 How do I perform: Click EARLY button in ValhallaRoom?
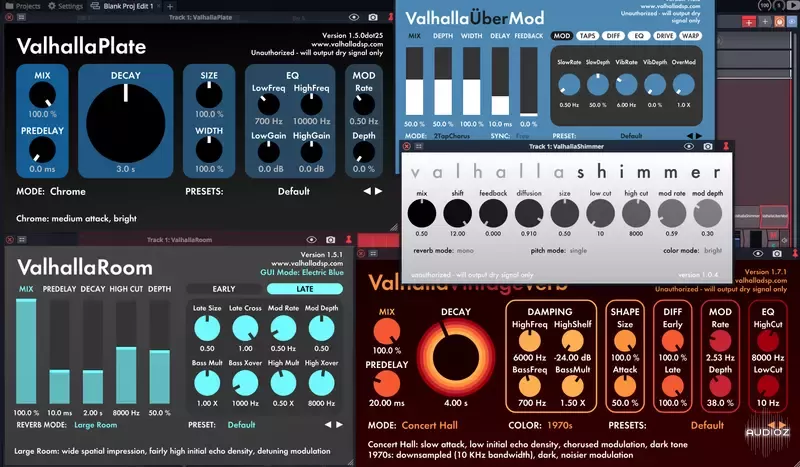pyautogui.click(x=224, y=289)
